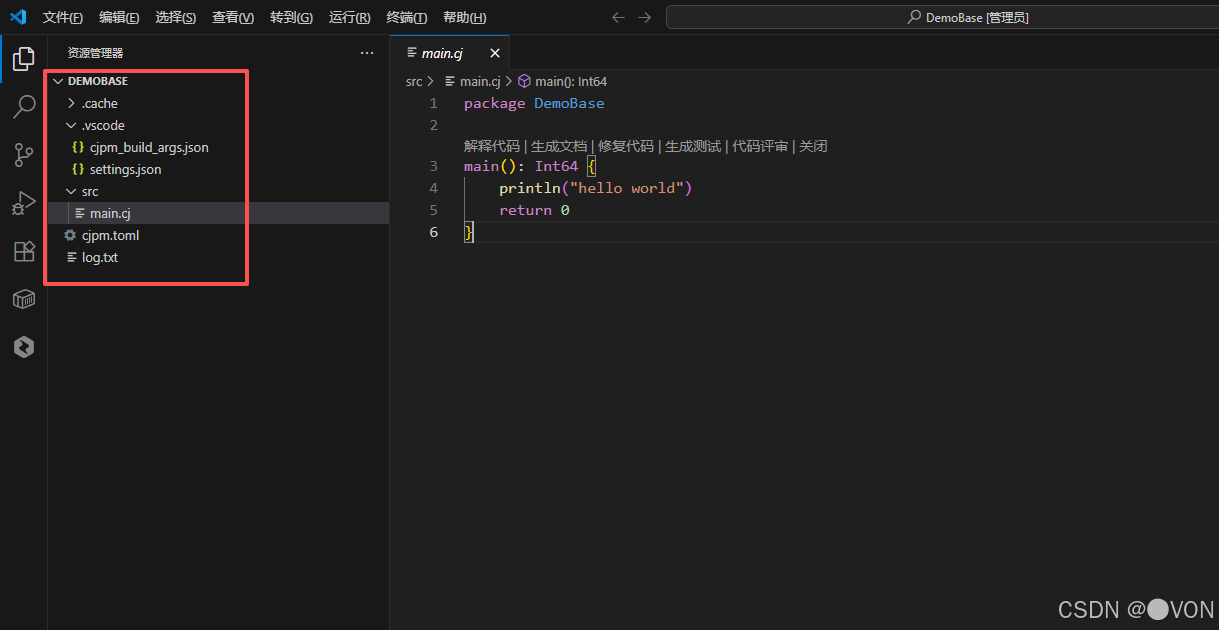Click the 关闭 code lens link
1219x630 pixels.
(813, 146)
